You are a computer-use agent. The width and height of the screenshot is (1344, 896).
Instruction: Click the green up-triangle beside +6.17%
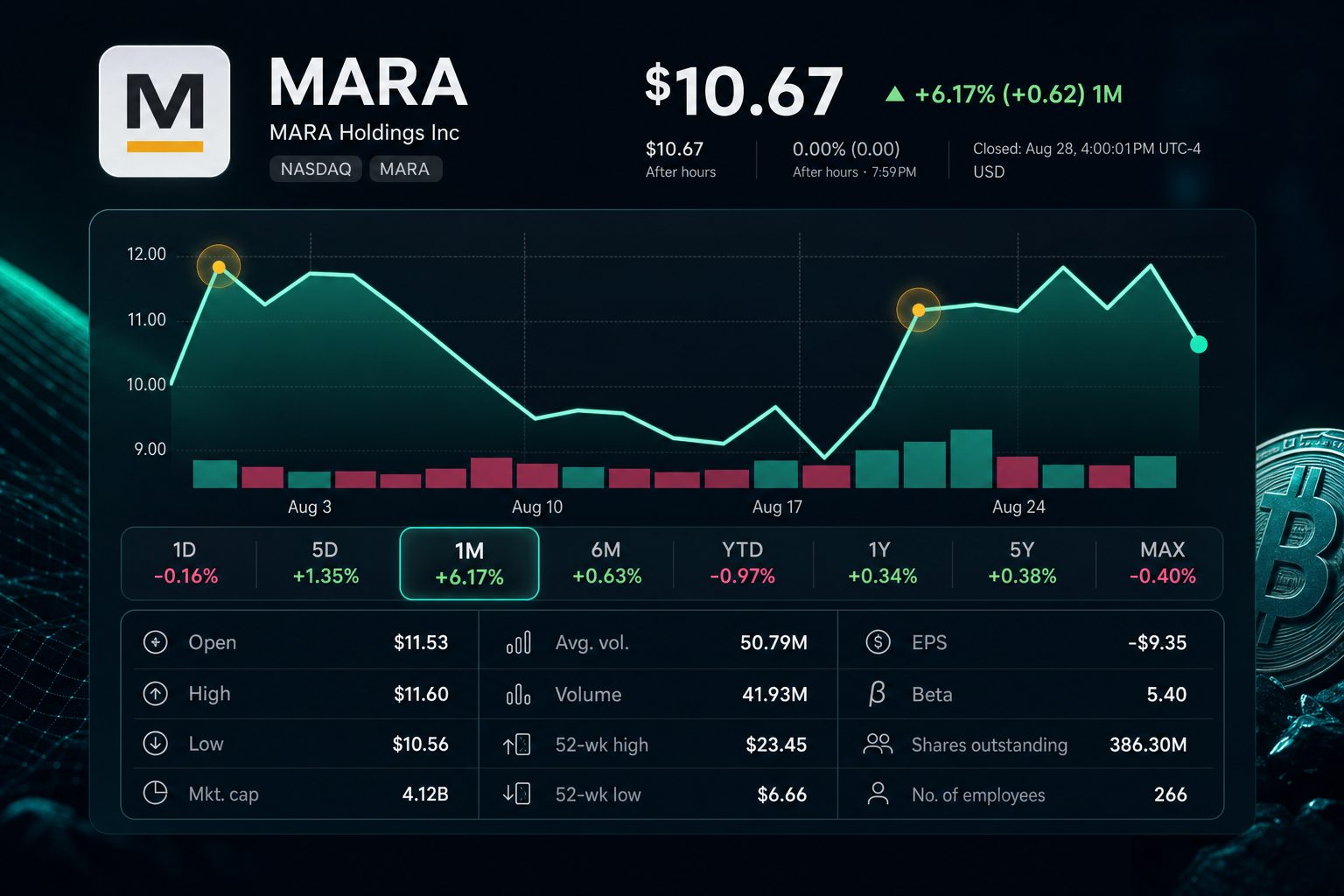tap(894, 94)
